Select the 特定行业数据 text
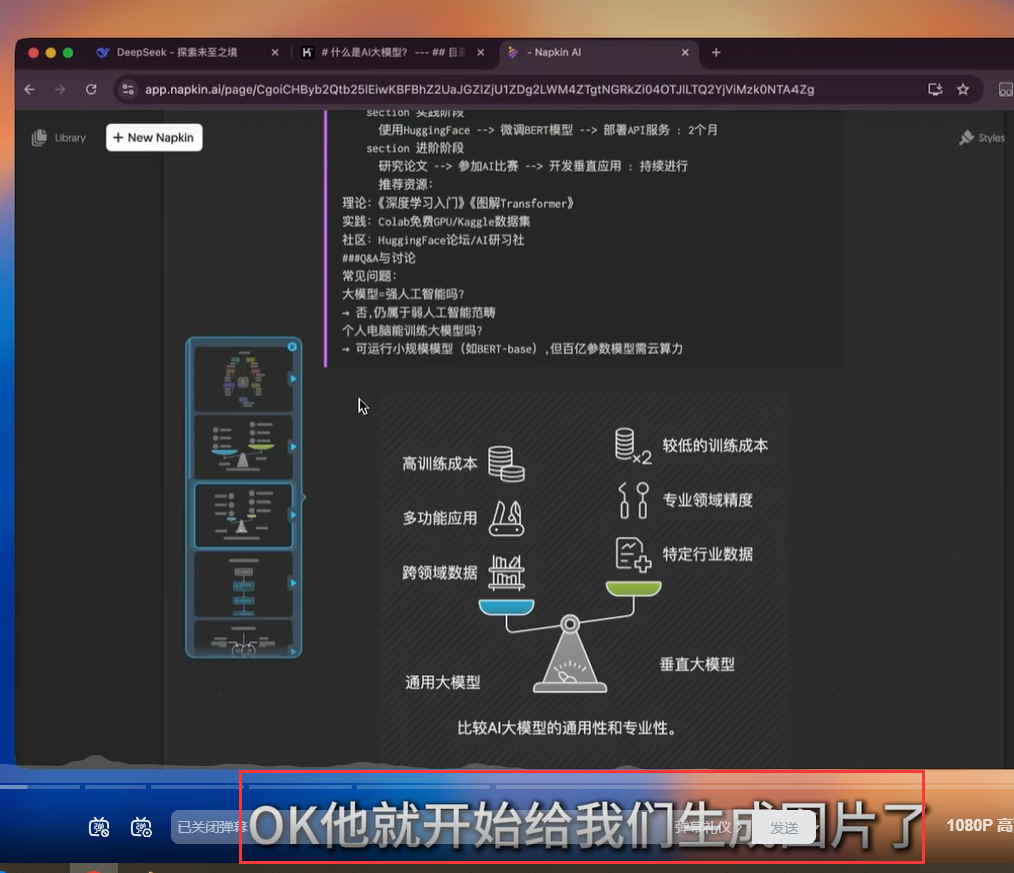The width and height of the screenshot is (1014, 873). tap(707, 554)
